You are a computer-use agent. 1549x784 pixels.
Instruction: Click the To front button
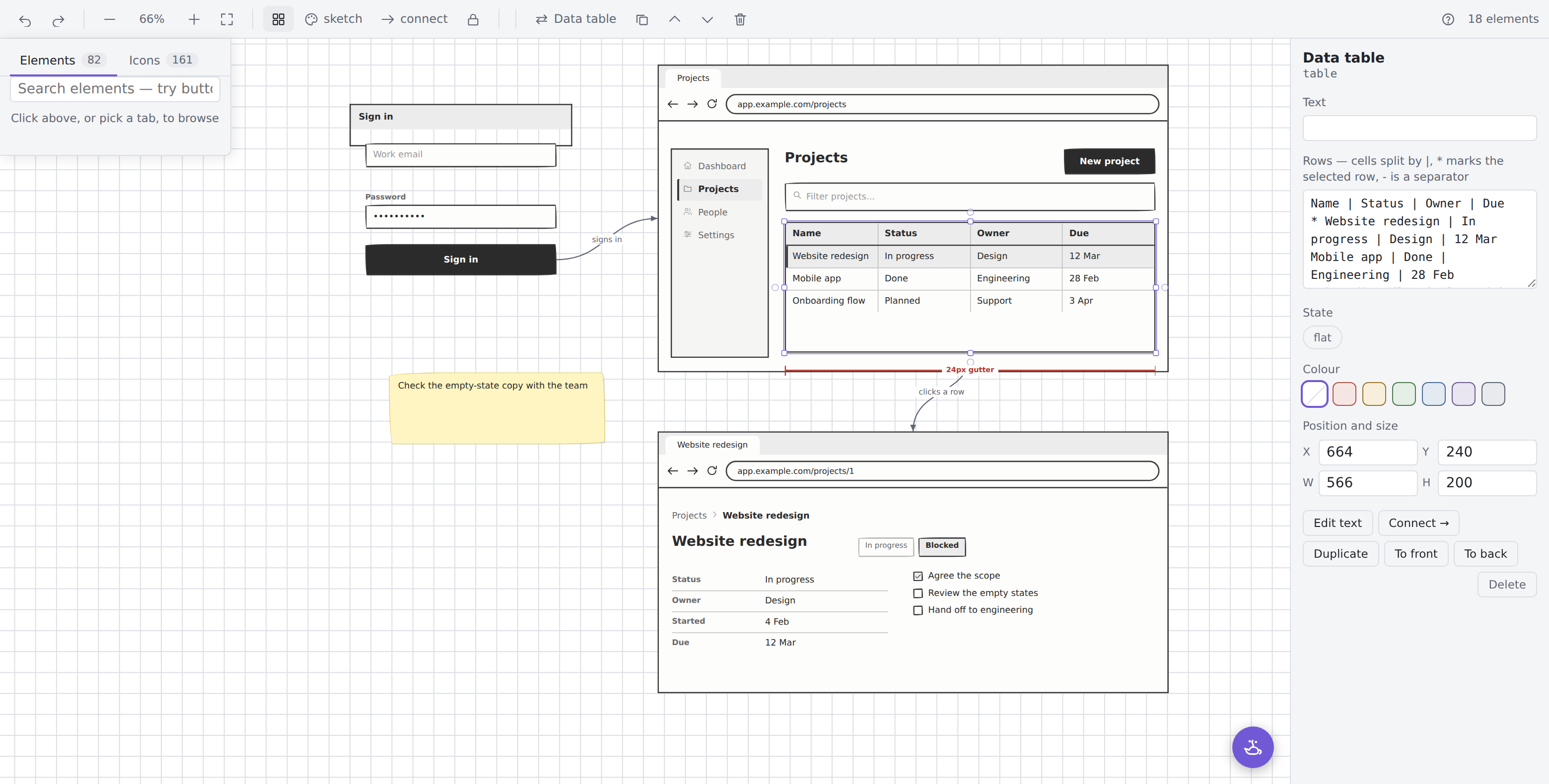(x=1415, y=554)
